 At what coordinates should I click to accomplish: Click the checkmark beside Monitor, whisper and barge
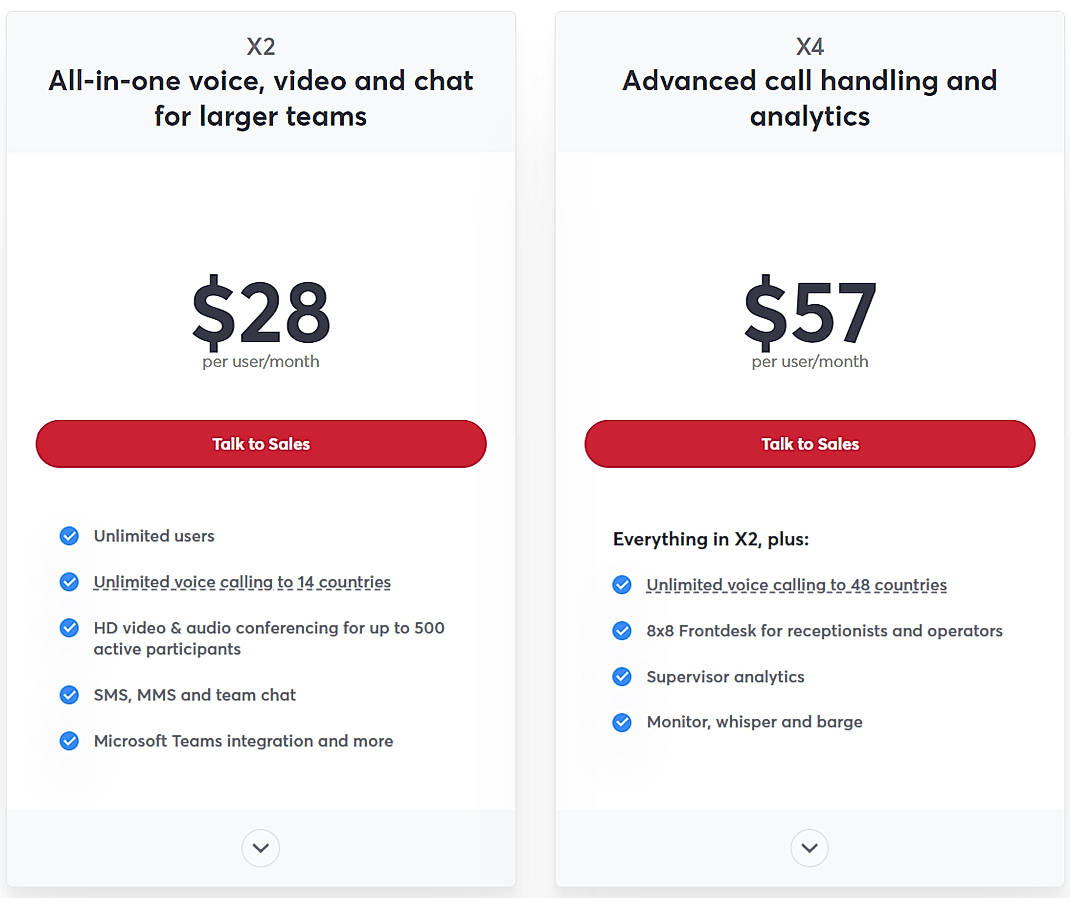pyautogui.click(x=622, y=722)
